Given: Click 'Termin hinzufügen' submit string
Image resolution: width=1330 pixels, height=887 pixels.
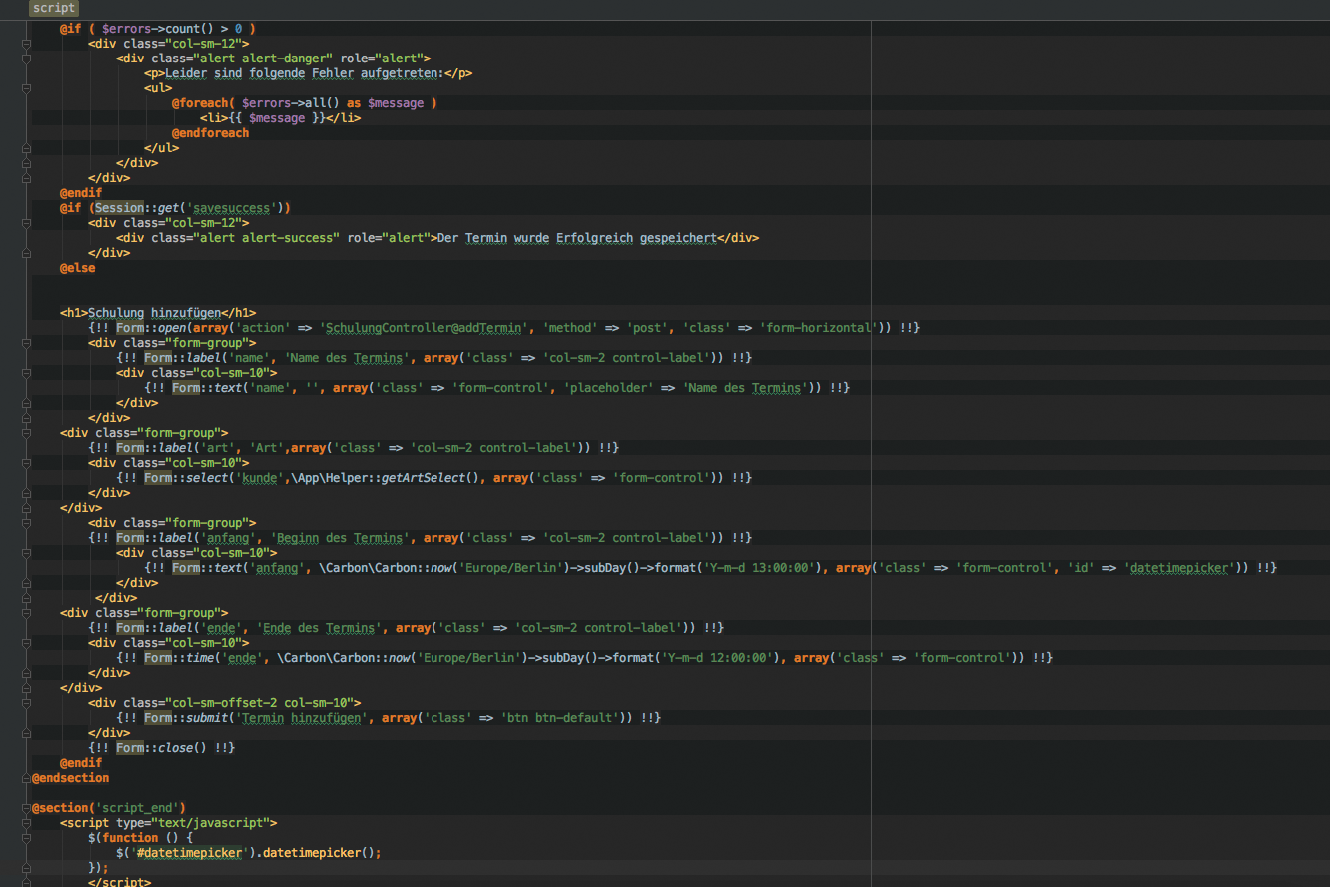Looking at the screenshot, I should (x=301, y=718).
